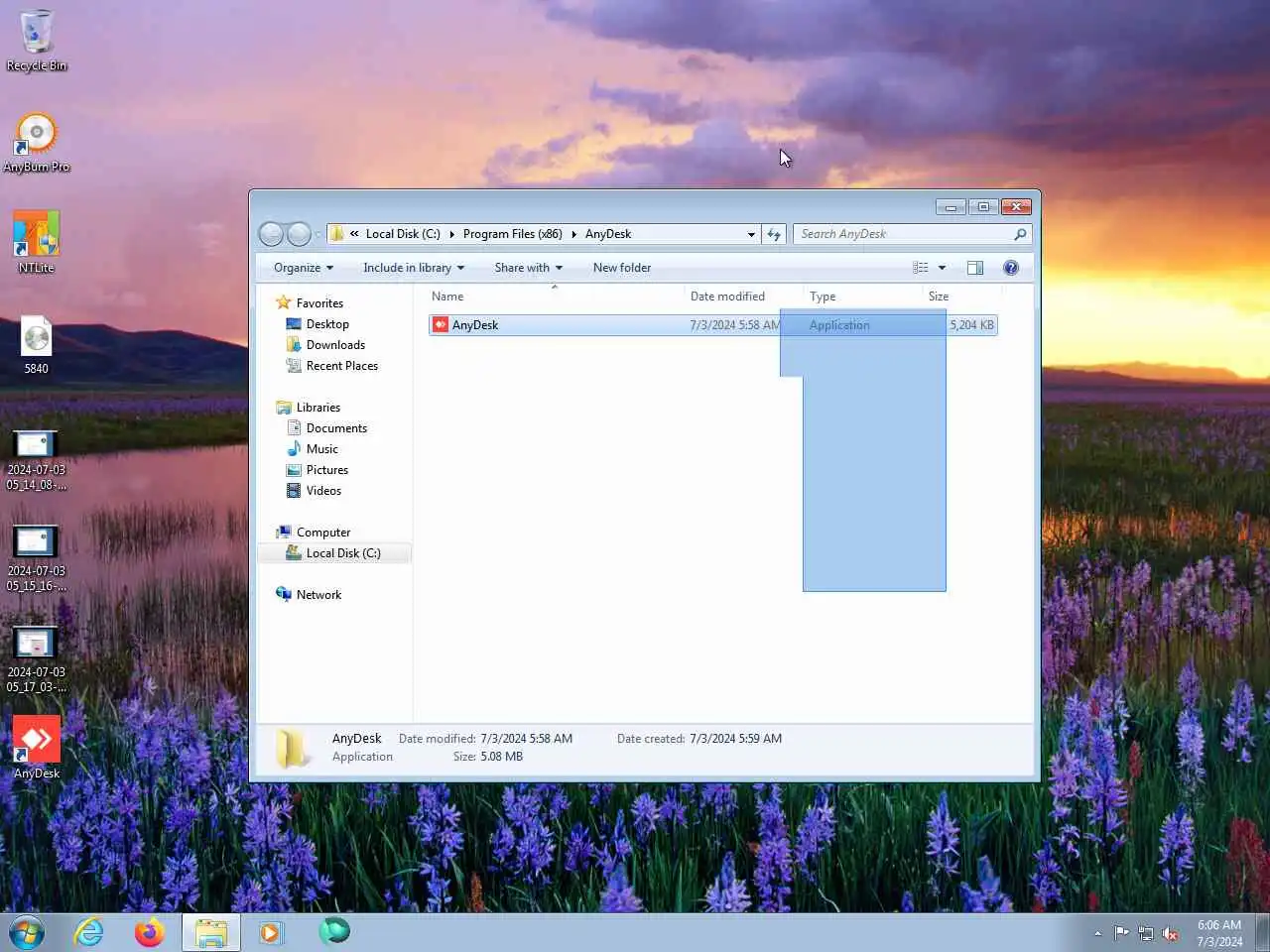
Task: Click the Refresh button beside the address bar
Action: click(774, 234)
